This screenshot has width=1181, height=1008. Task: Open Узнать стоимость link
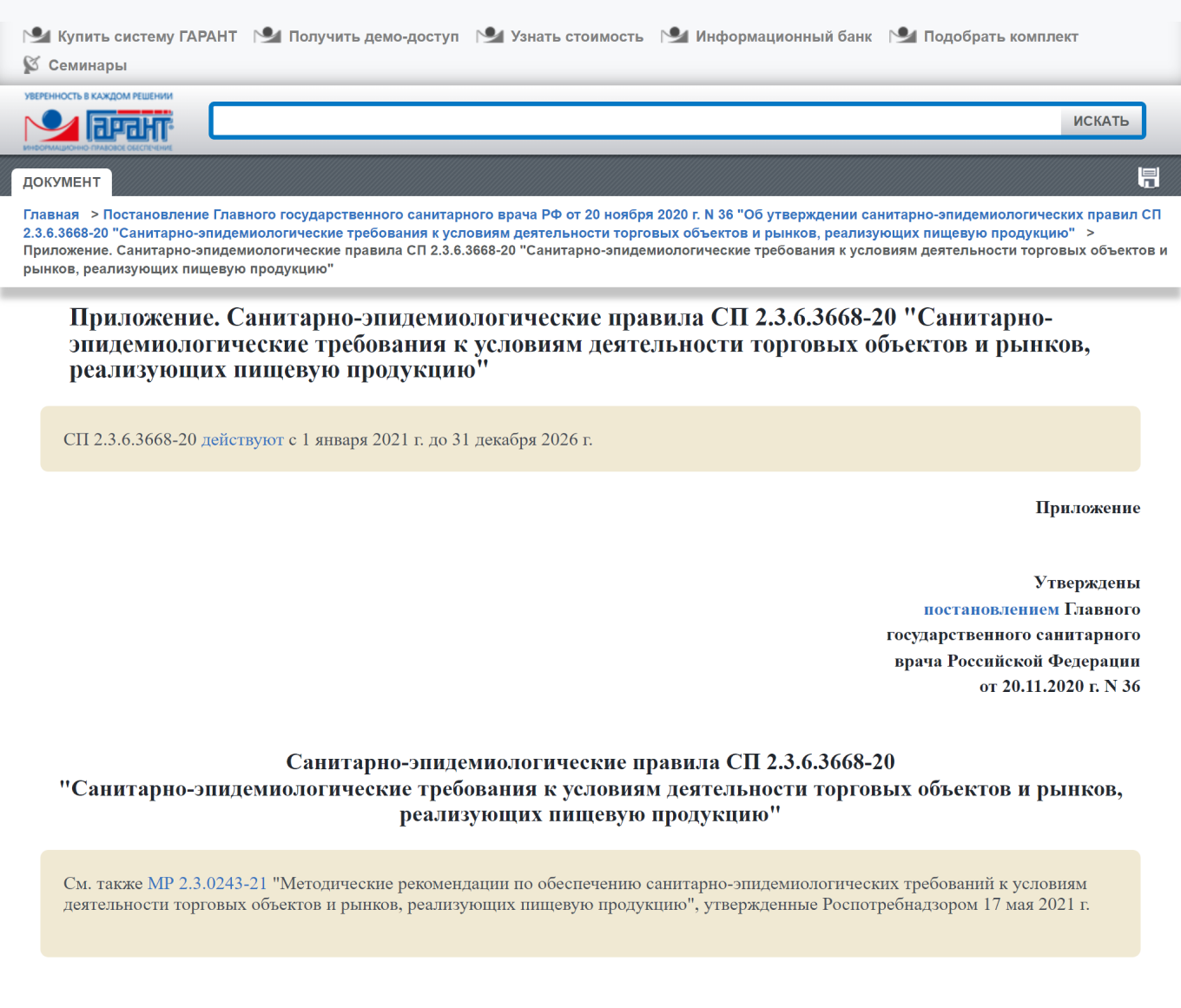(x=577, y=36)
